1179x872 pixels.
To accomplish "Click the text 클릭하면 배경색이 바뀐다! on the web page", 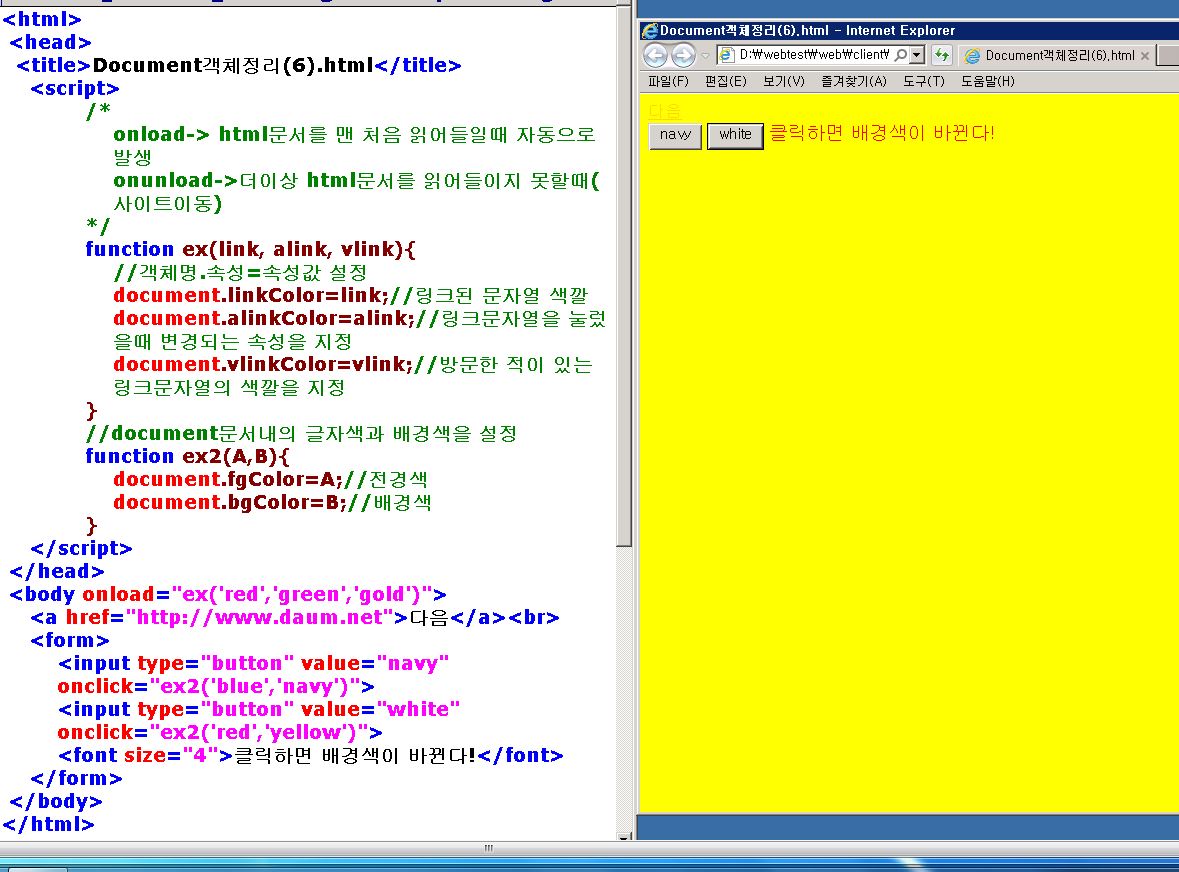I will 882,134.
